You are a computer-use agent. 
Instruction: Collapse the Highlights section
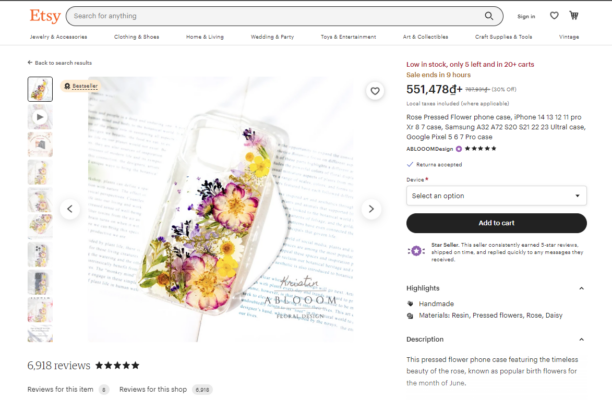[581, 288]
